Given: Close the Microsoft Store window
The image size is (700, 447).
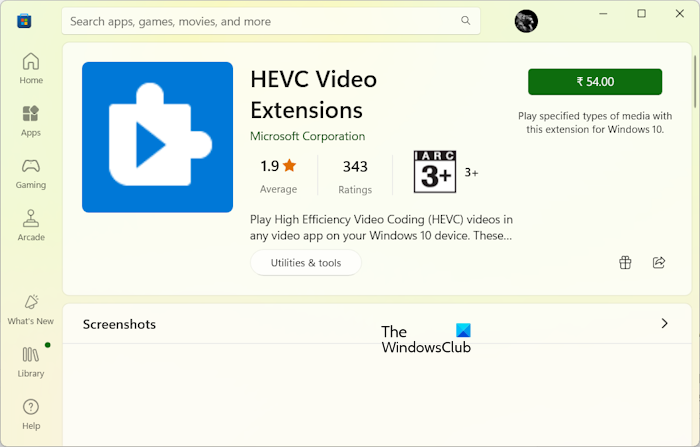Looking at the screenshot, I should click(x=679, y=14).
